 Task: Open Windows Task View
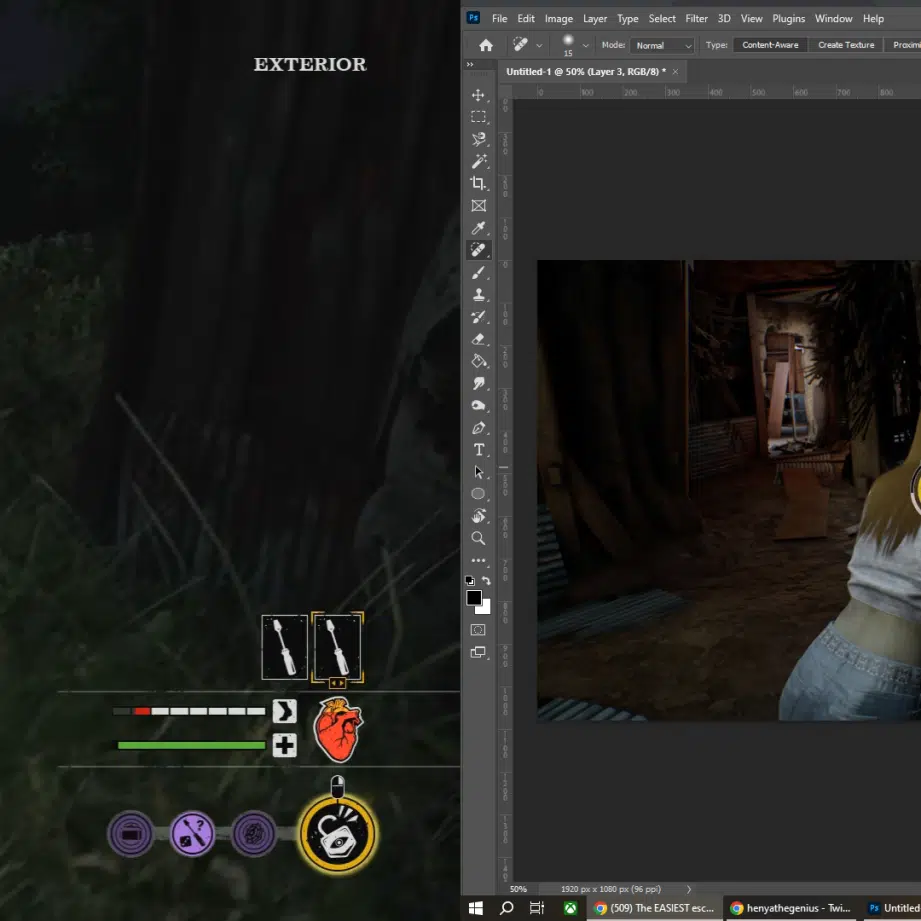536,908
